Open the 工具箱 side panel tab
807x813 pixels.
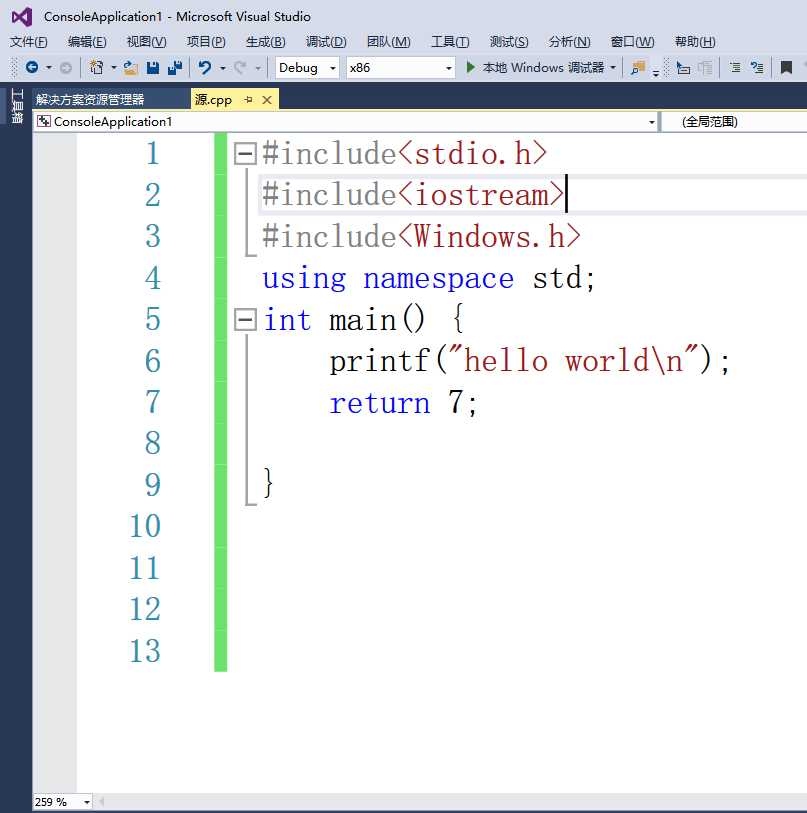17,106
